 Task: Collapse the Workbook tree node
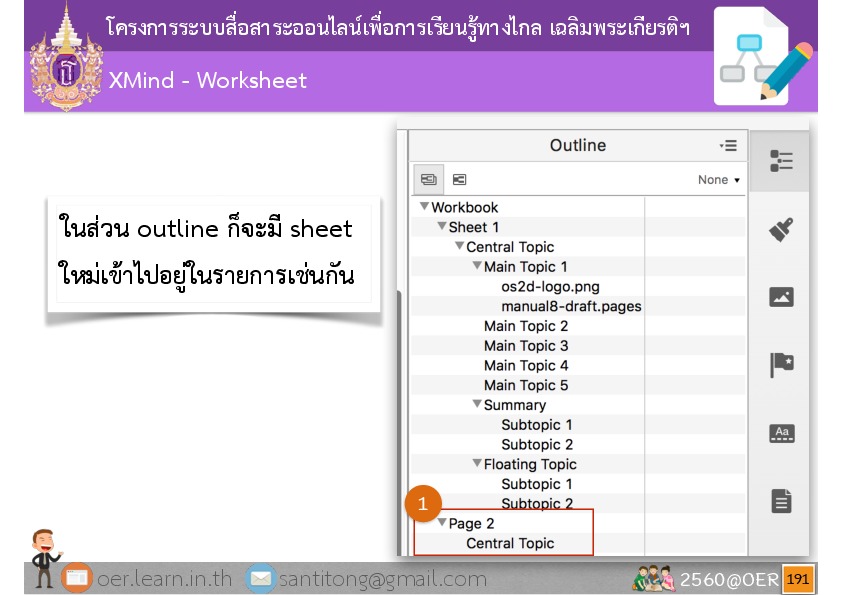pyautogui.click(x=424, y=208)
